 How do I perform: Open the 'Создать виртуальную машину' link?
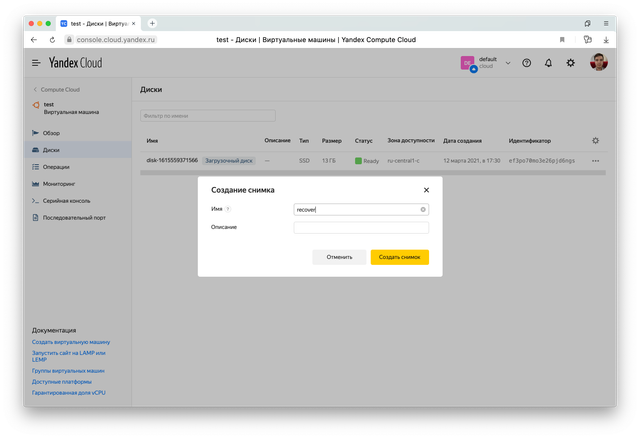(x=71, y=342)
